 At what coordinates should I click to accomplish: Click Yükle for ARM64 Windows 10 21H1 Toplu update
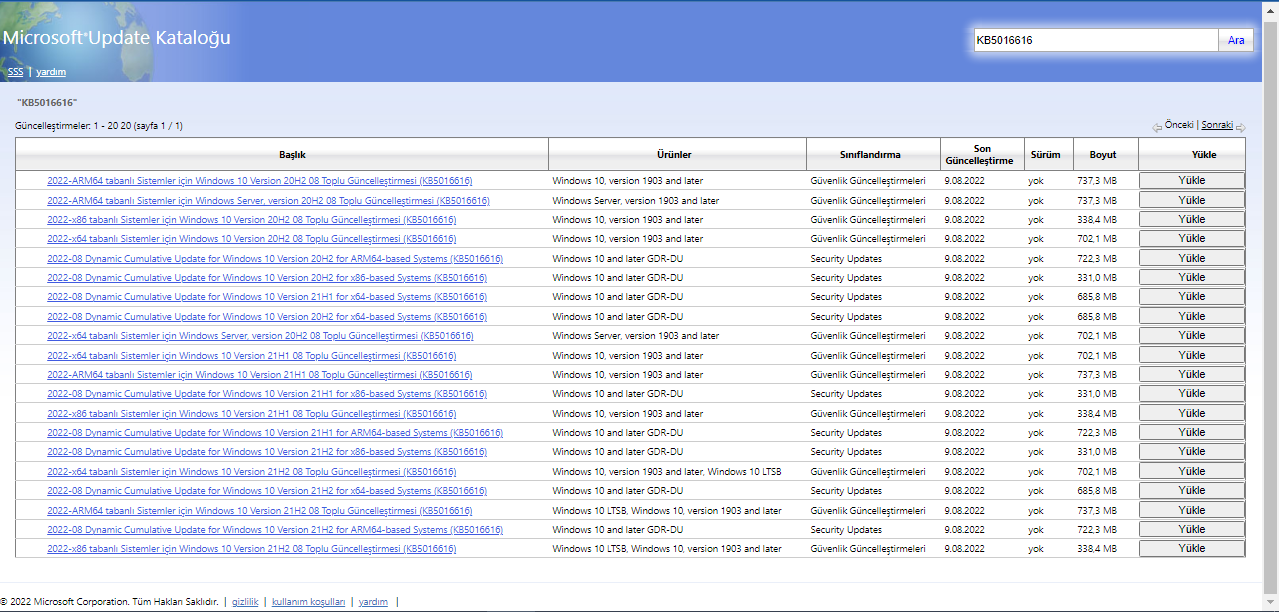(x=1192, y=374)
